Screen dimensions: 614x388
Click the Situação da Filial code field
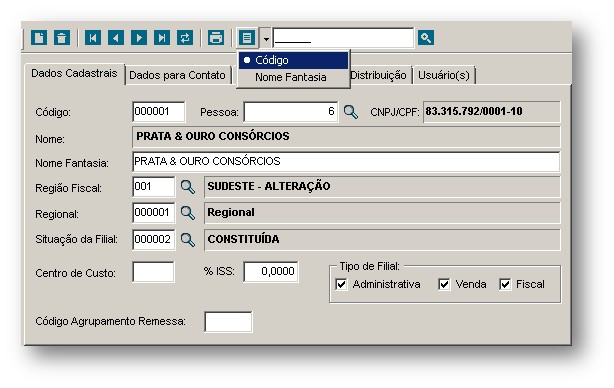[x=154, y=239]
